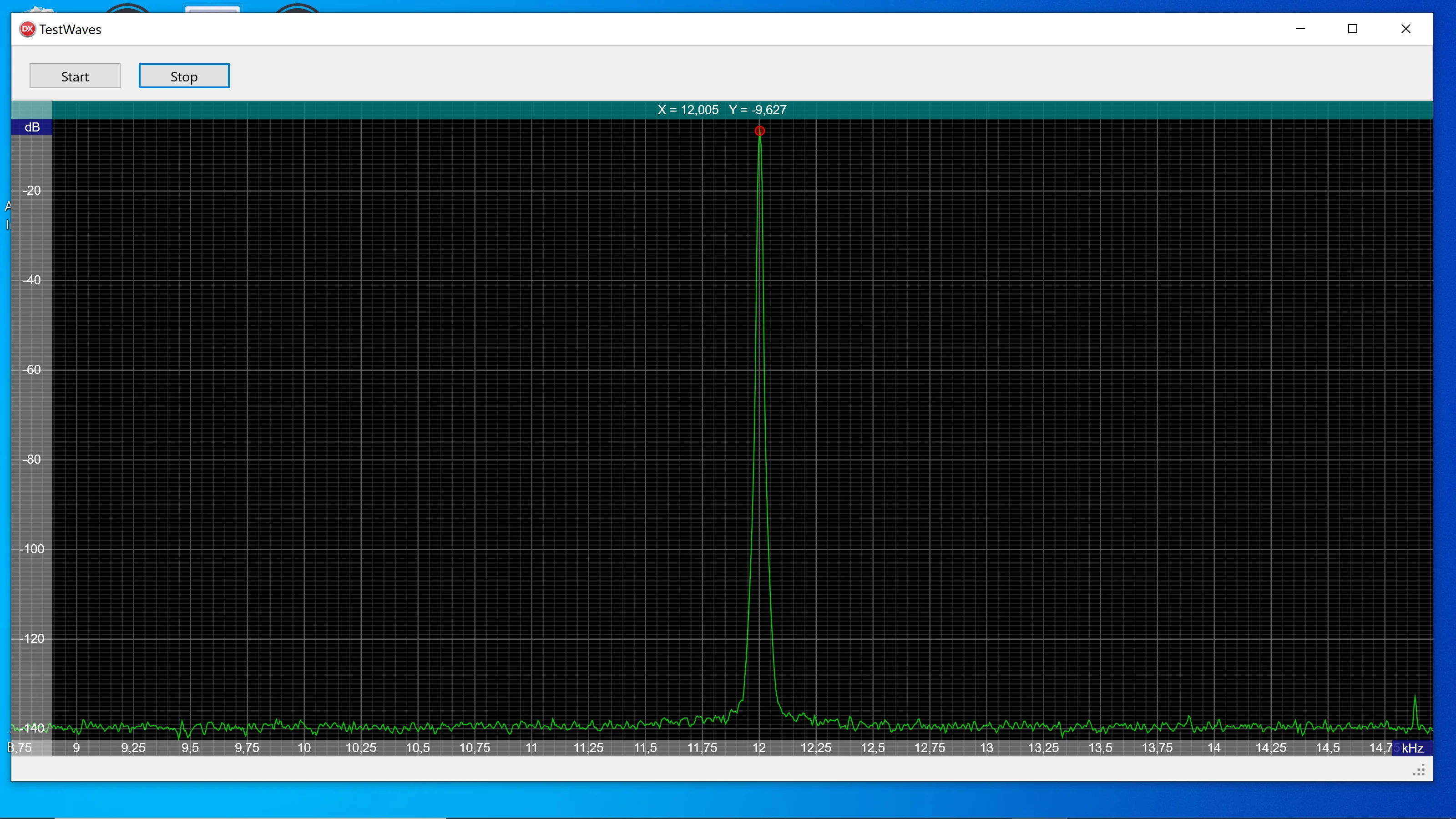Click the window resize grip
This screenshot has height=819, width=1456.
click(x=1419, y=770)
